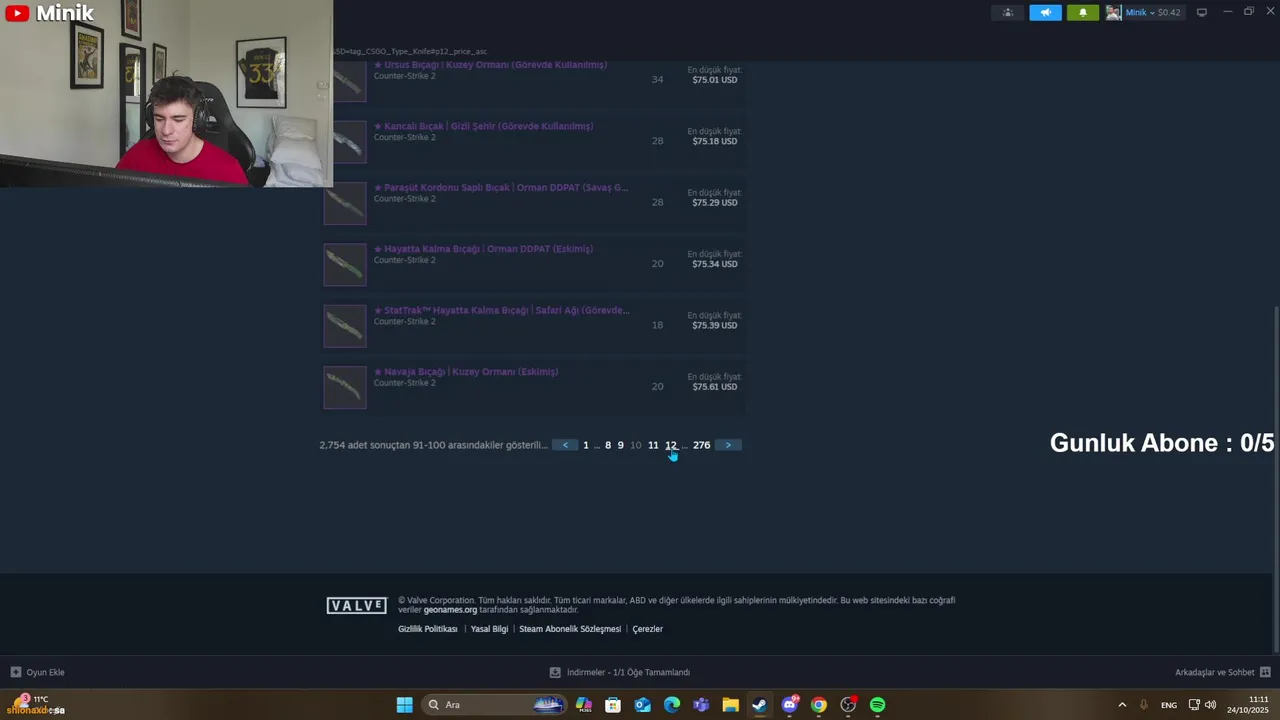Click Oyun Ekle add game button
The image size is (1280, 720).
[38, 672]
